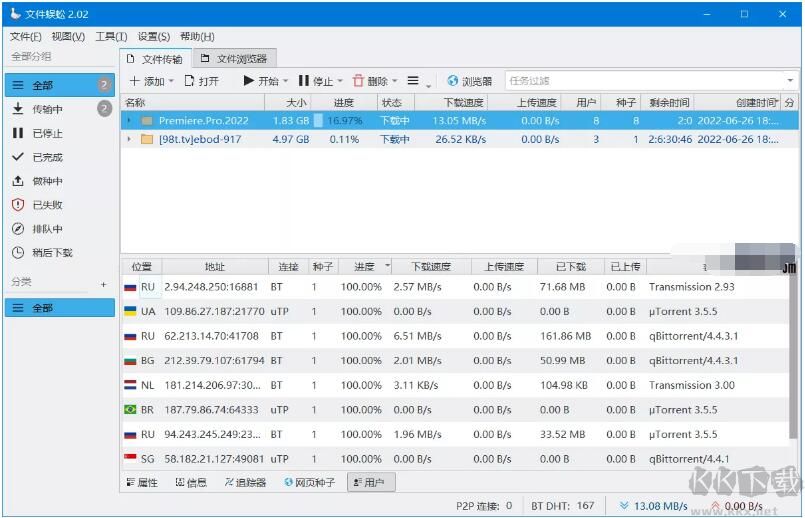Open the filter box dropdown arrow
Viewport: 805px width, 518px height.
(790, 81)
